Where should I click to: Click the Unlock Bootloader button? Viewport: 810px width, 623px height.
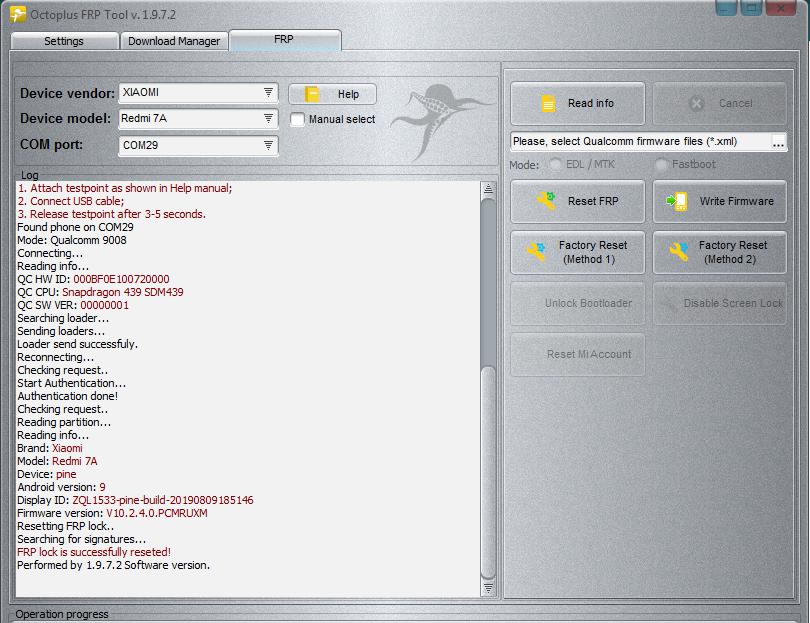578,303
